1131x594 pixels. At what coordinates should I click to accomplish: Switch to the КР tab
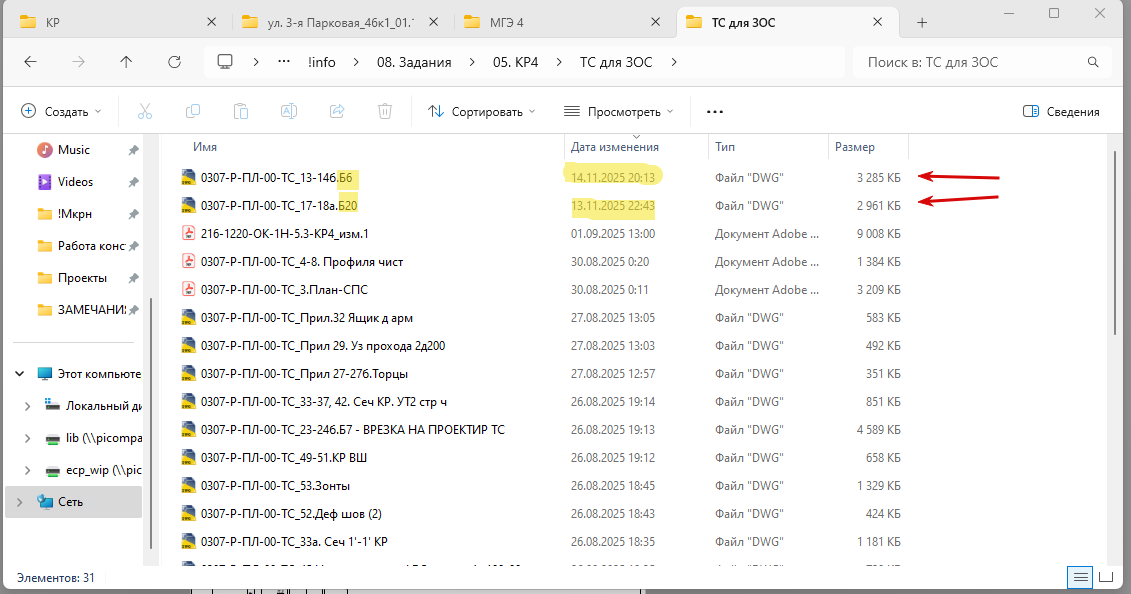pyautogui.click(x=119, y=22)
